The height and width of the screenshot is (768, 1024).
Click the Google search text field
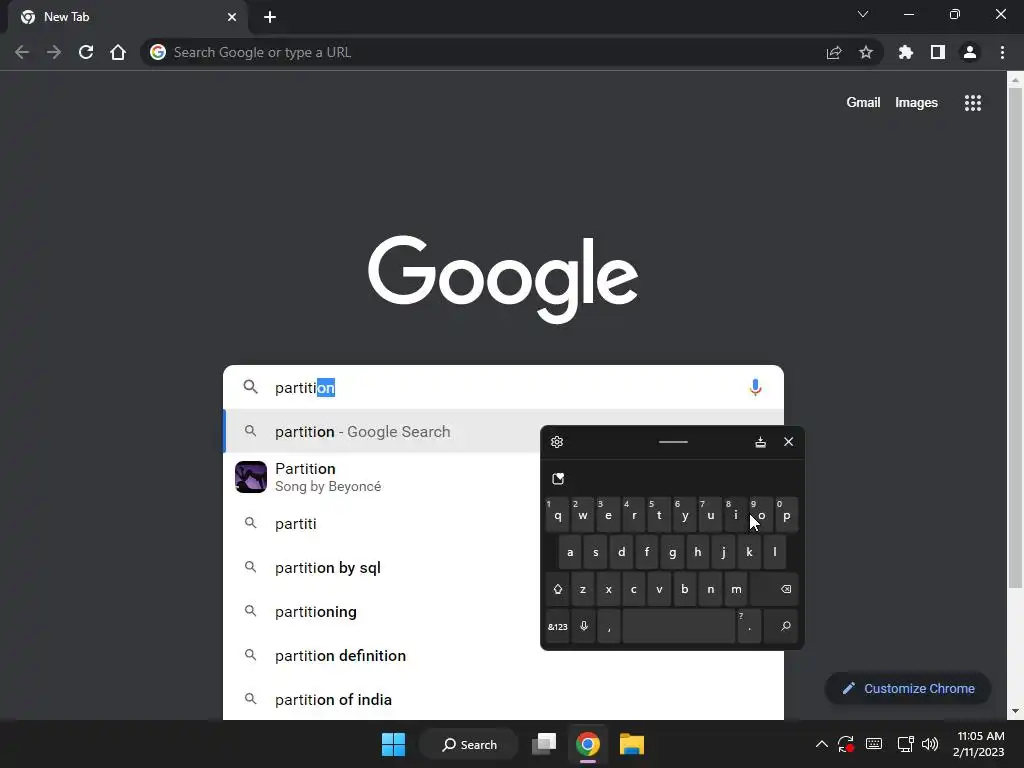503,387
